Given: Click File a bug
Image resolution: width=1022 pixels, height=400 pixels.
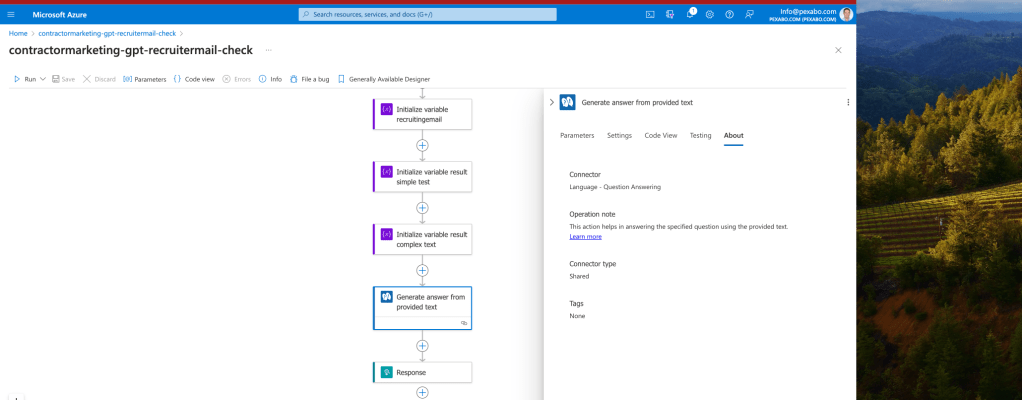Looking at the screenshot, I should 310,79.
